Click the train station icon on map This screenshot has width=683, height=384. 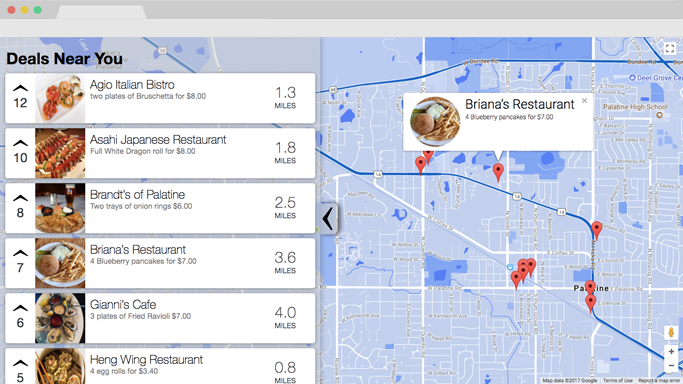[510, 267]
